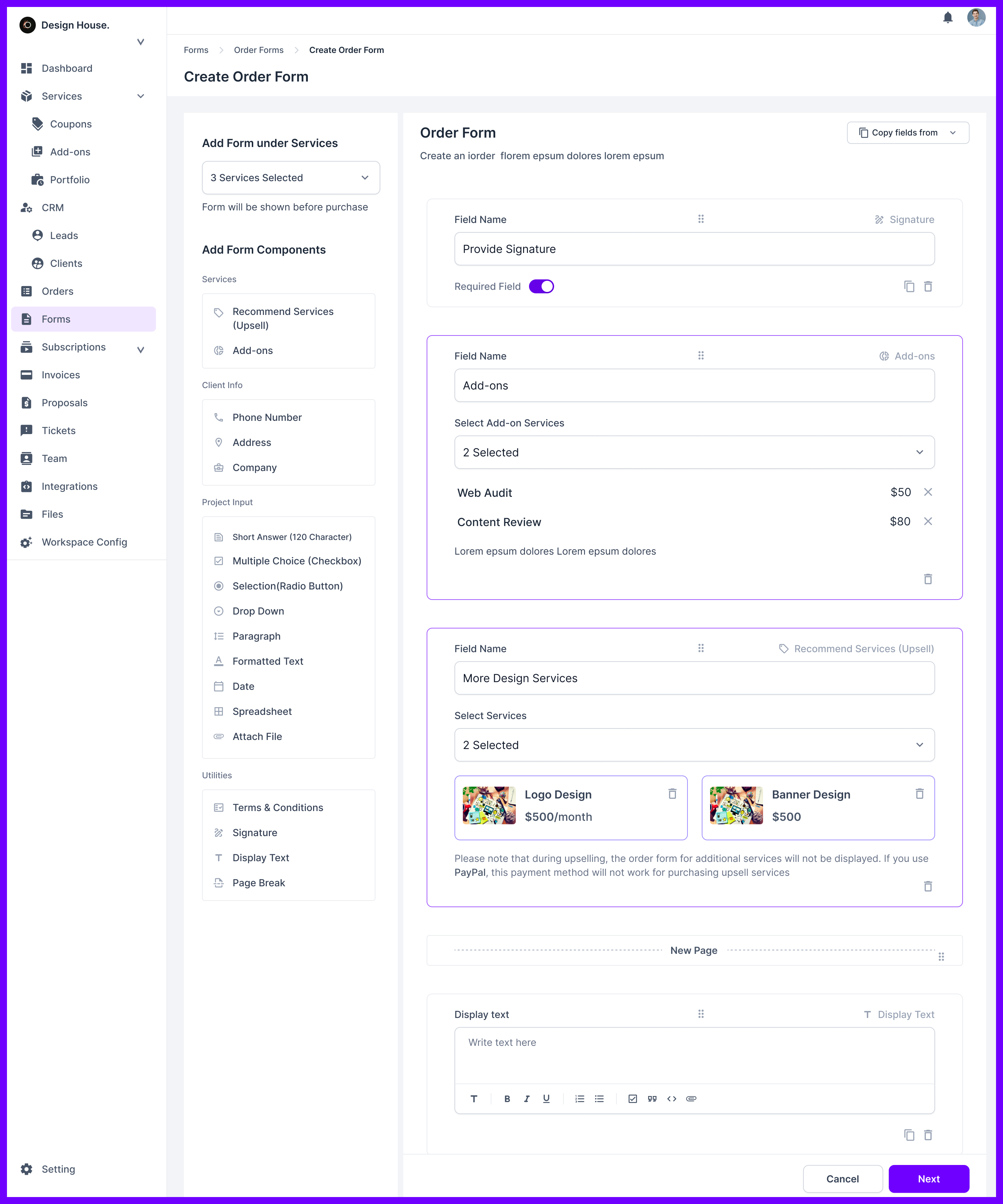This screenshot has height=1204, width=1003.
Task: Navigate to Order Forms via breadcrumb
Action: click(258, 50)
